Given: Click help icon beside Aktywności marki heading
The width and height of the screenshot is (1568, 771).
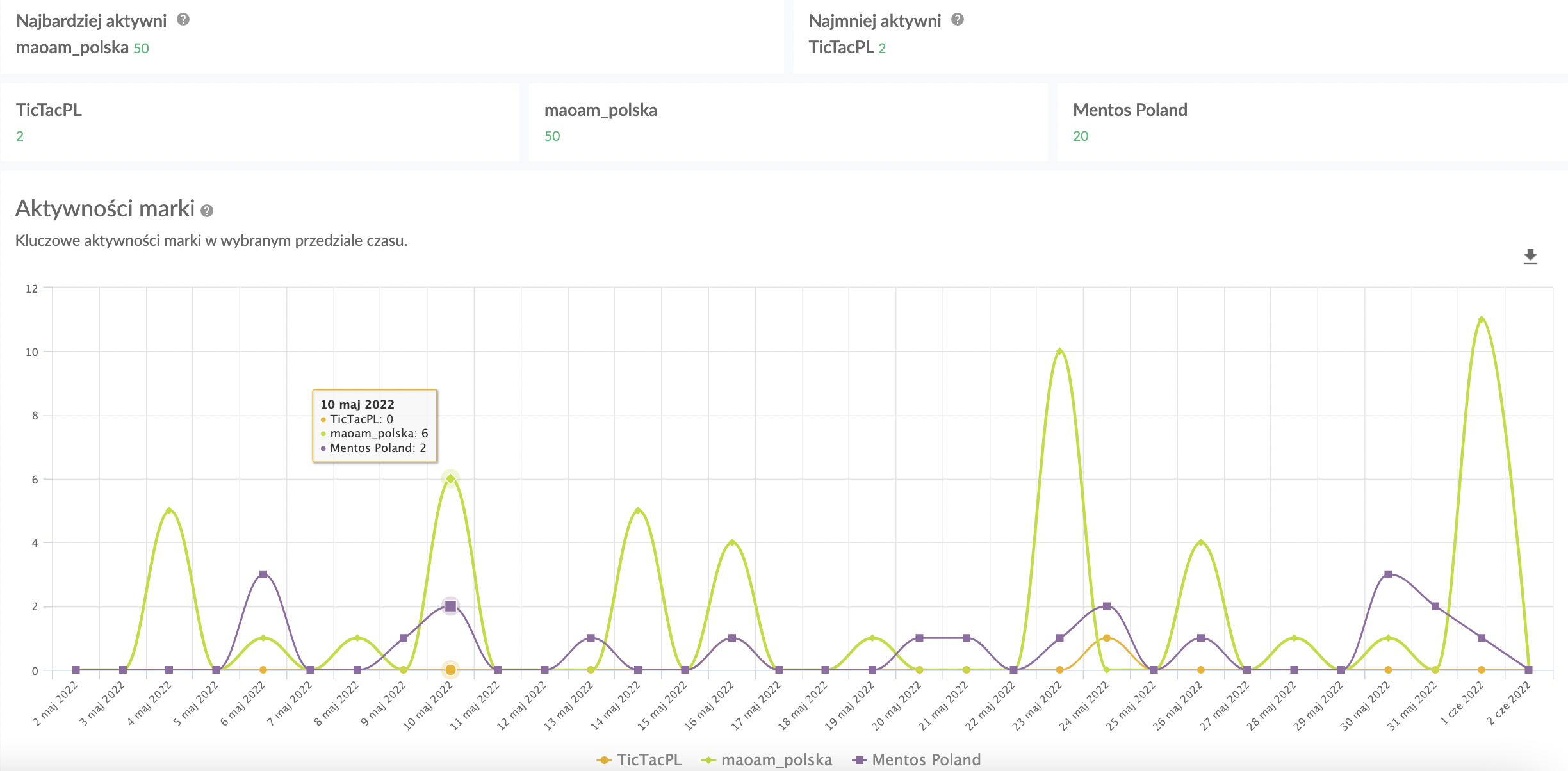Looking at the screenshot, I should [x=207, y=211].
